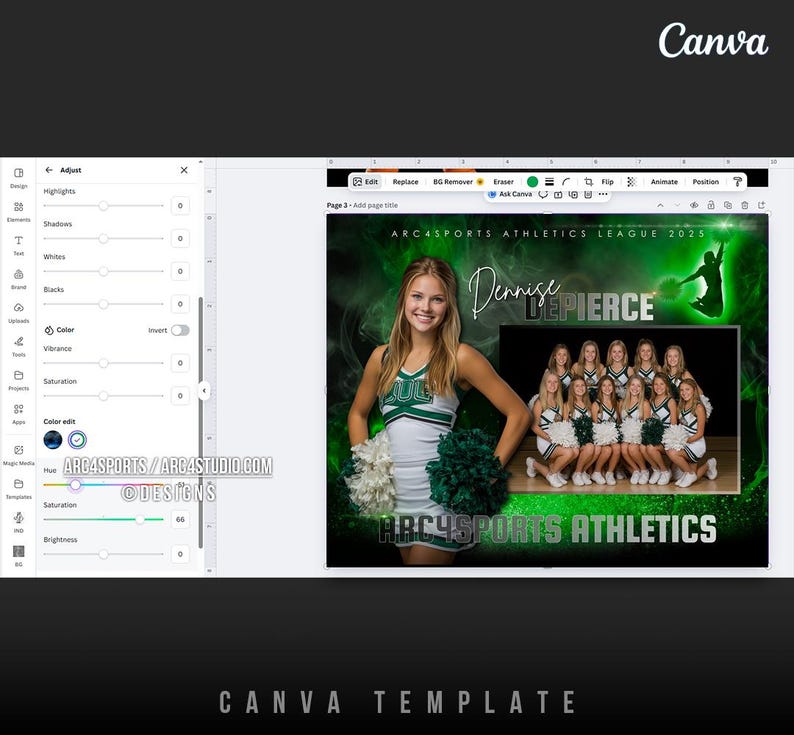The height and width of the screenshot is (735, 794).
Task: Move page up with the chevron arrow
Action: [660, 205]
